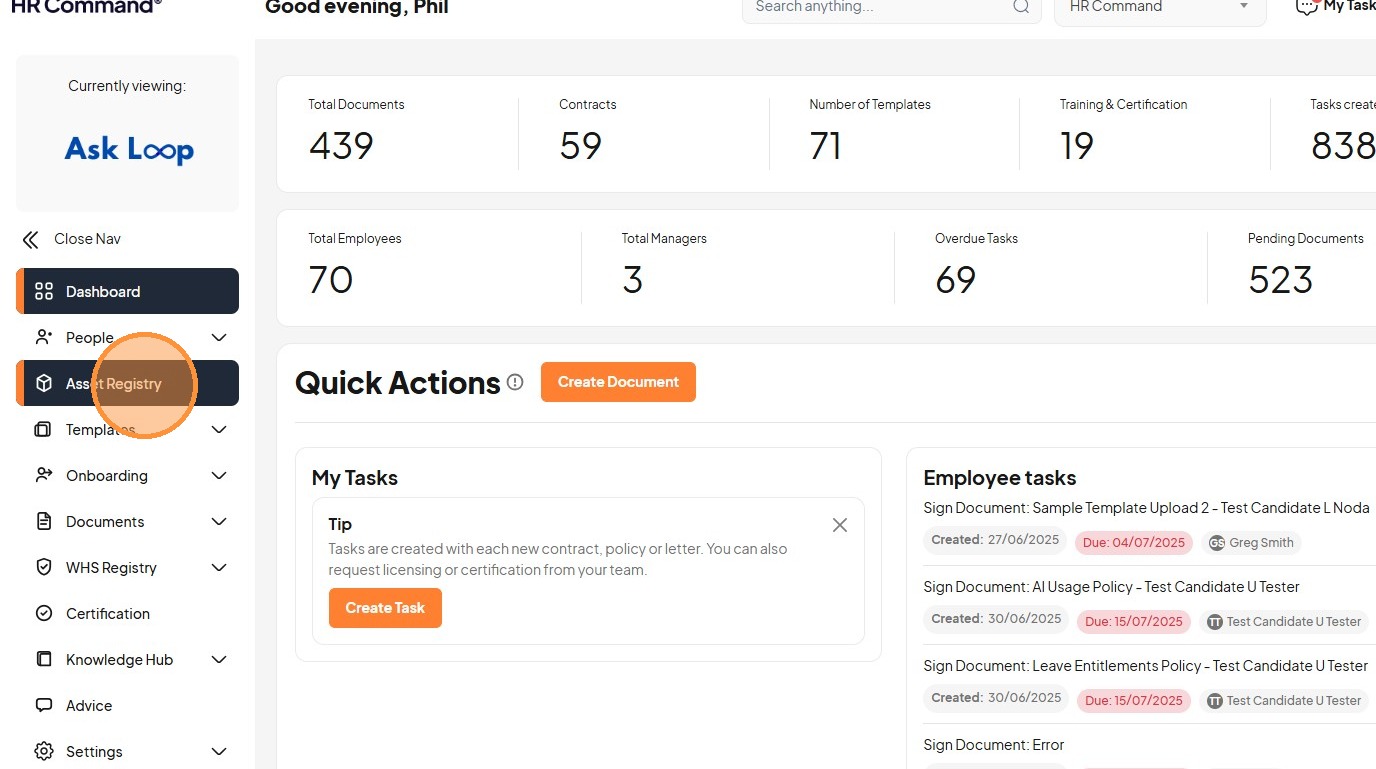
Task: Click the Quick Actions info icon
Action: tap(515, 382)
